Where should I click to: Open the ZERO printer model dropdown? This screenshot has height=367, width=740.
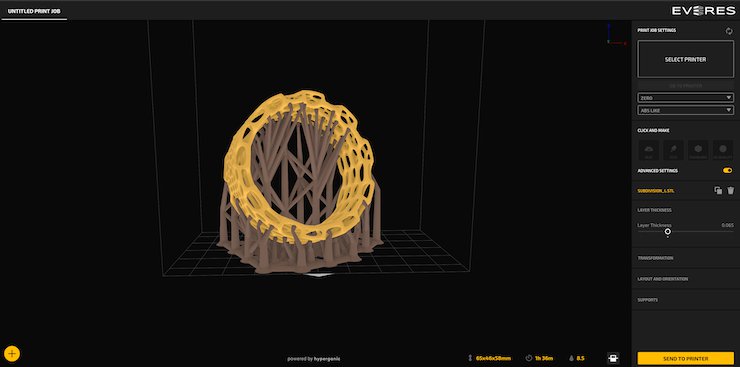[685, 98]
